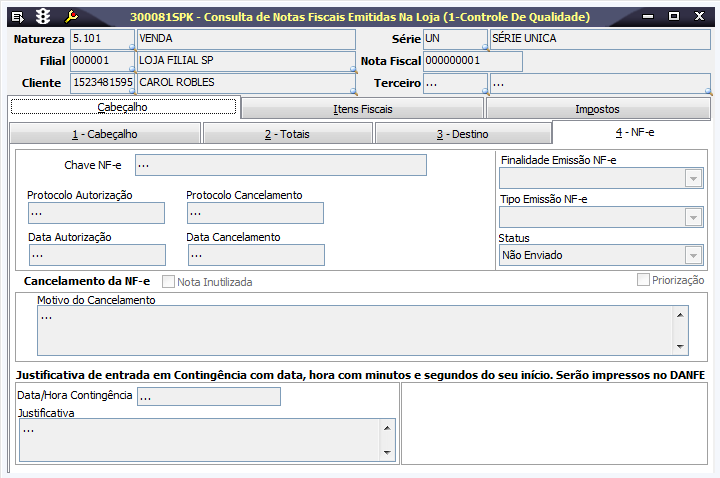The height and width of the screenshot is (478, 720).
Task: Click the Data/Hora Contingência field
Action: click(x=208, y=397)
